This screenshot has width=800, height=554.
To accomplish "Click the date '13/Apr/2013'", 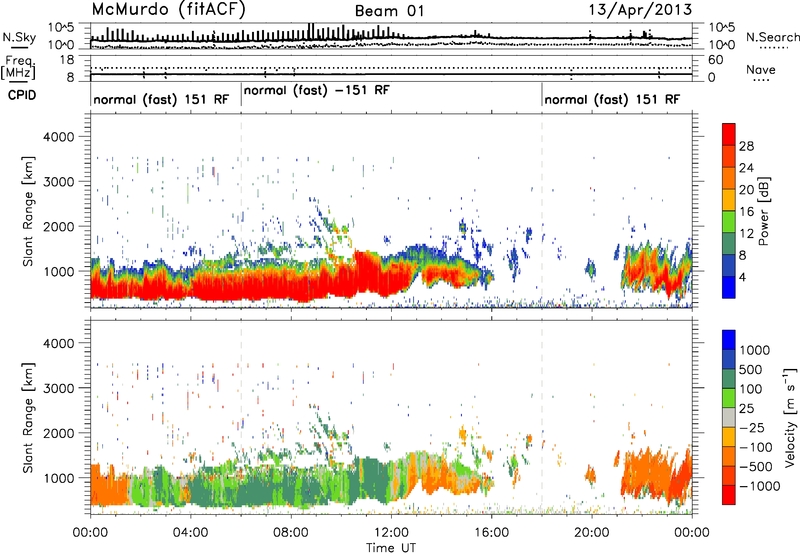I will (x=640, y=10).
